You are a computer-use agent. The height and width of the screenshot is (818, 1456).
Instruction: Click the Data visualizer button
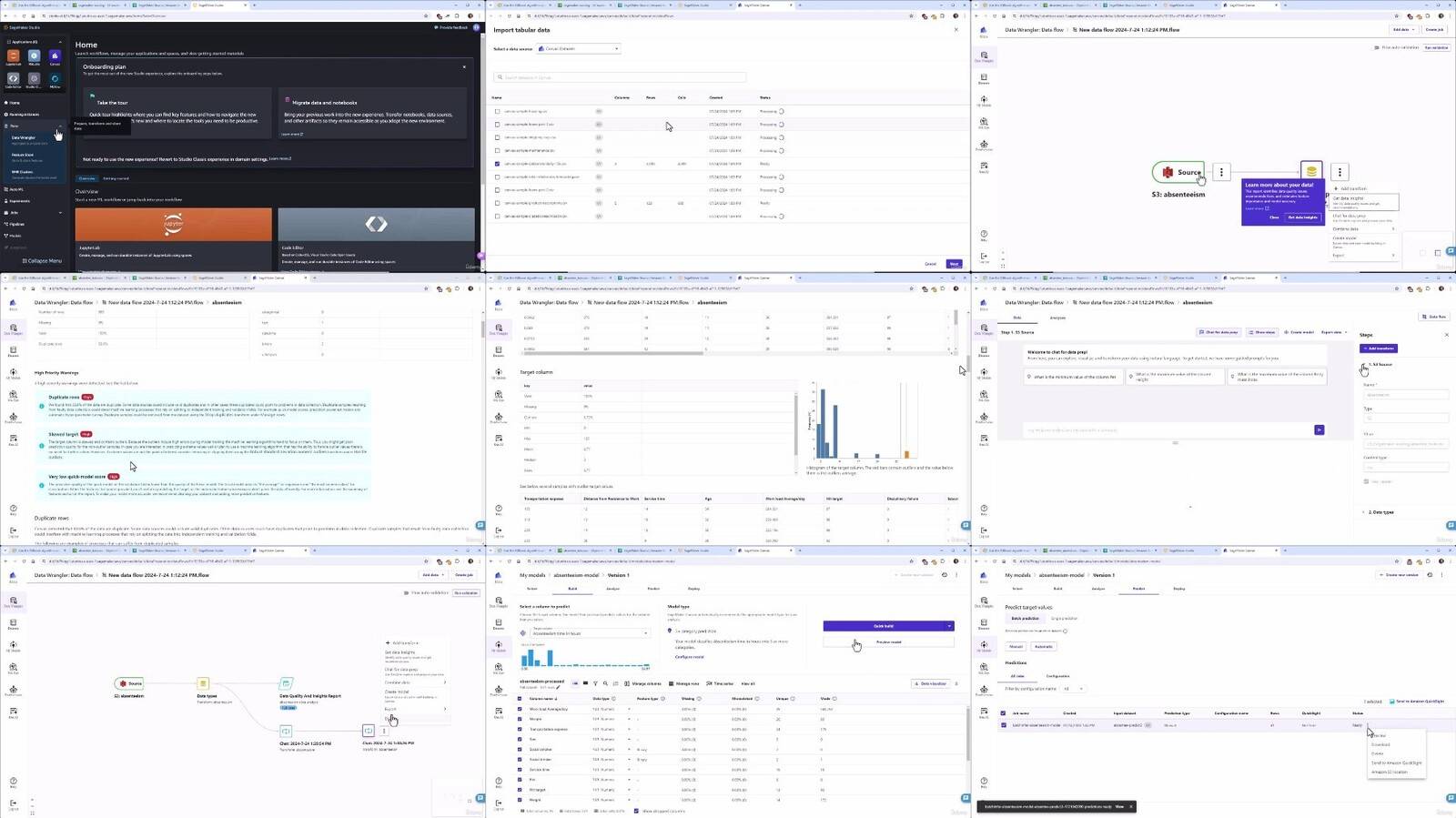pyautogui.click(x=930, y=683)
